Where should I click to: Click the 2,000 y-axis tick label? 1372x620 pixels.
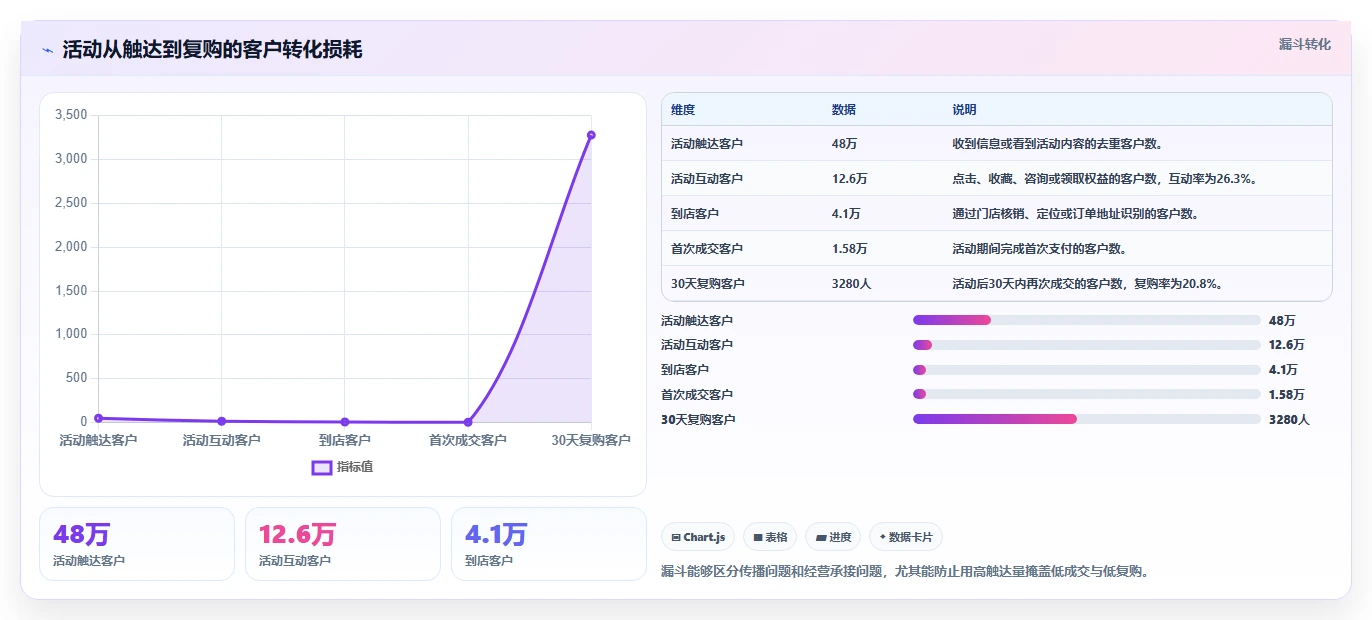click(x=71, y=247)
